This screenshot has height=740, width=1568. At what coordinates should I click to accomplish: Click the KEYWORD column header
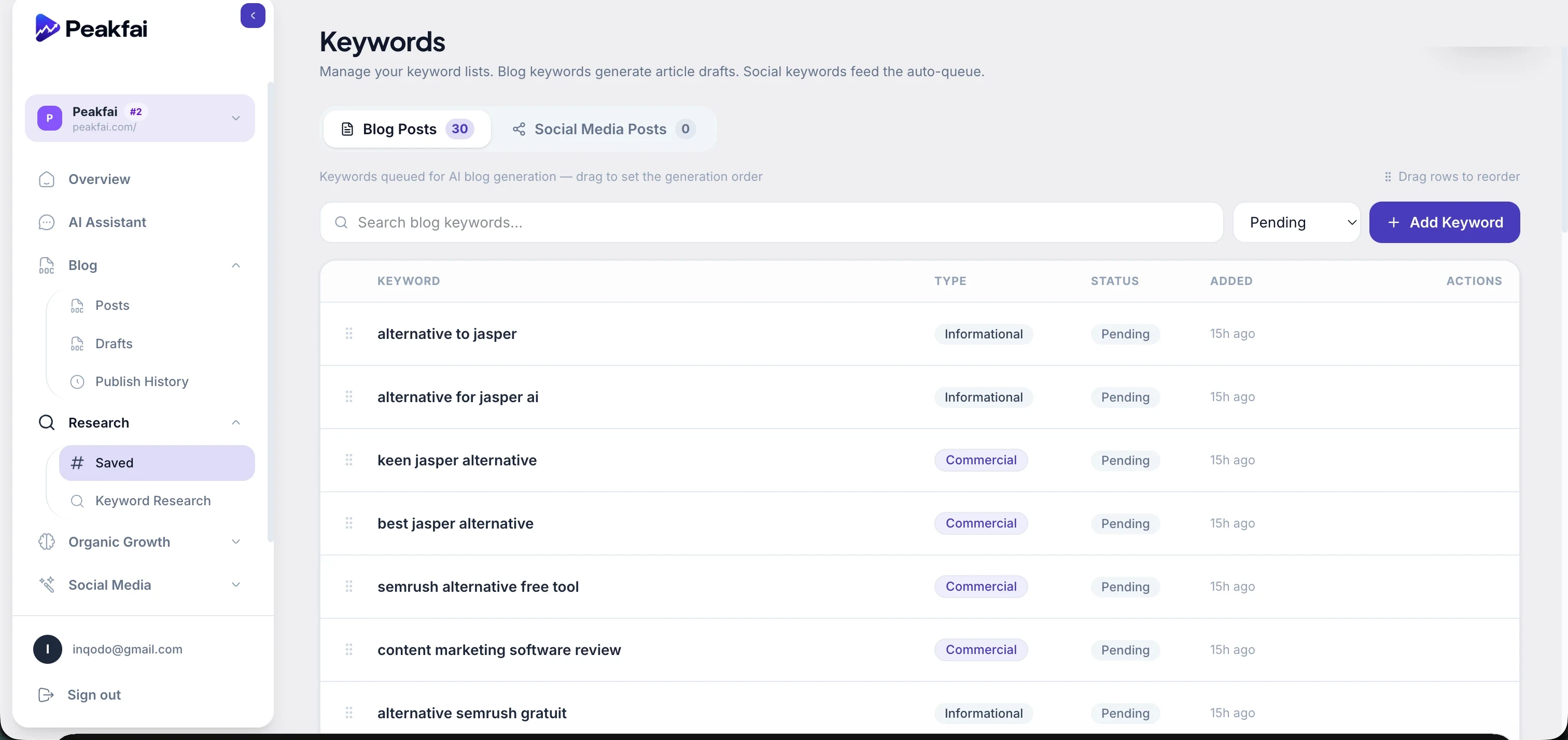click(409, 281)
